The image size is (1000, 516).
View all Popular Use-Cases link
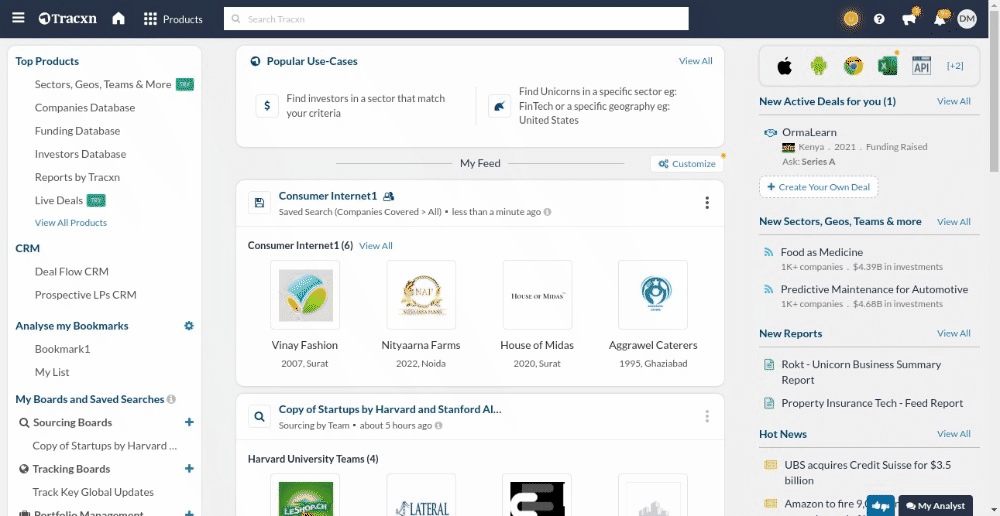click(695, 61)
